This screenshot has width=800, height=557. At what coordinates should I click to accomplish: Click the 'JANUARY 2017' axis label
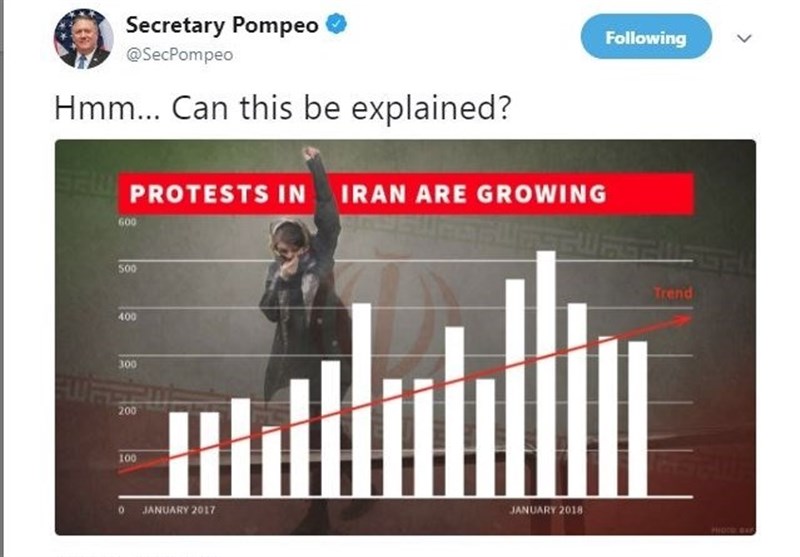click(x=179, y=510)
